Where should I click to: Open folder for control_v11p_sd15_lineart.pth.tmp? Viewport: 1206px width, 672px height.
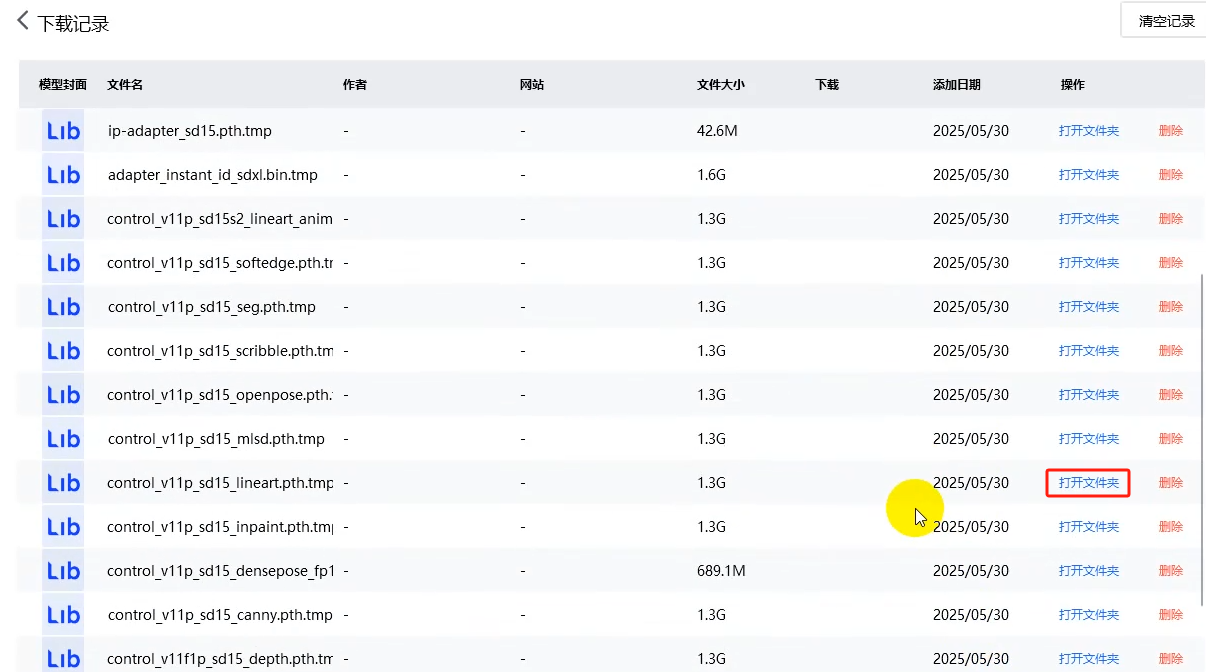(1088, 483)
